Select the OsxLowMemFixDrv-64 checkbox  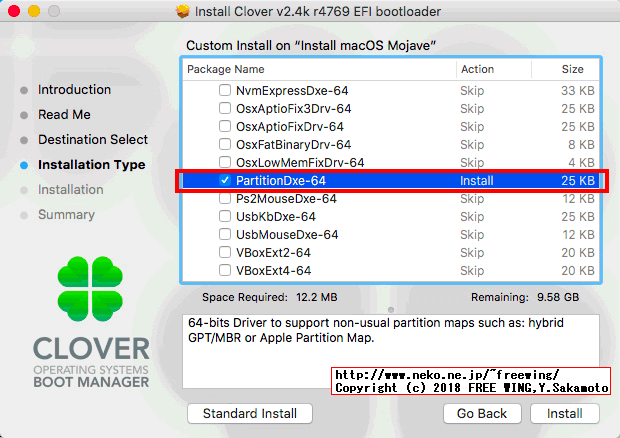point(225,162)
